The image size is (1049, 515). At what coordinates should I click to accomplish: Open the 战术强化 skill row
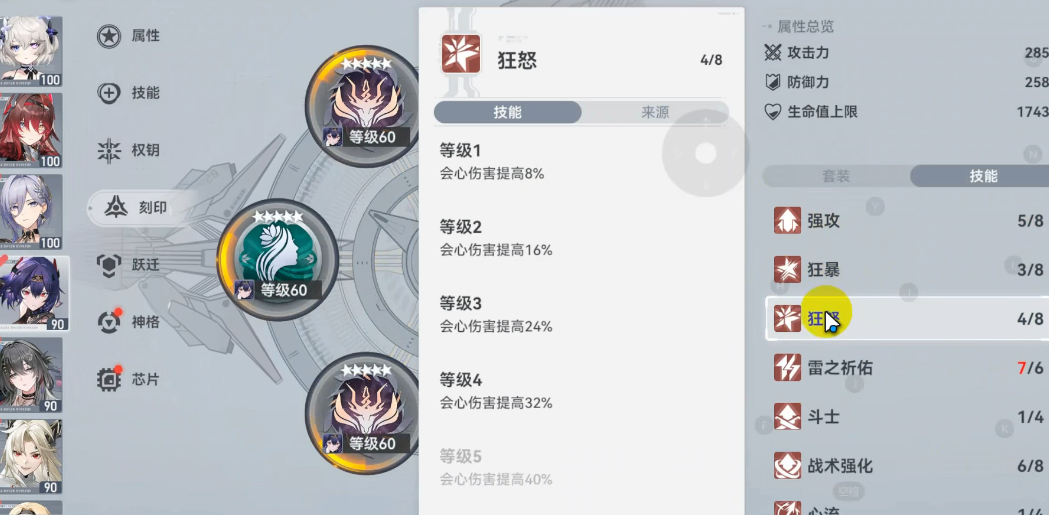pyautogui.click(x=907, y=466)
